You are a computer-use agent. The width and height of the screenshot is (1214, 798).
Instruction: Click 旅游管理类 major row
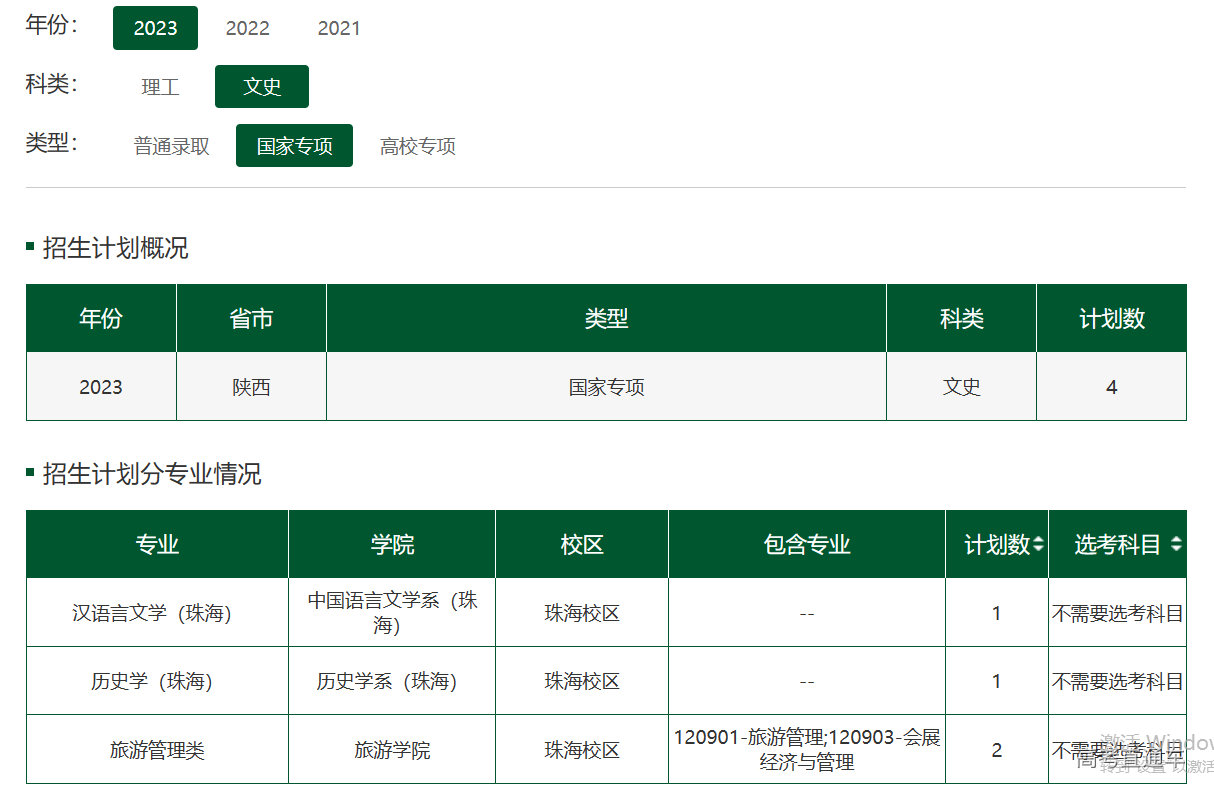pyautogui.click(x=157, y=750)
